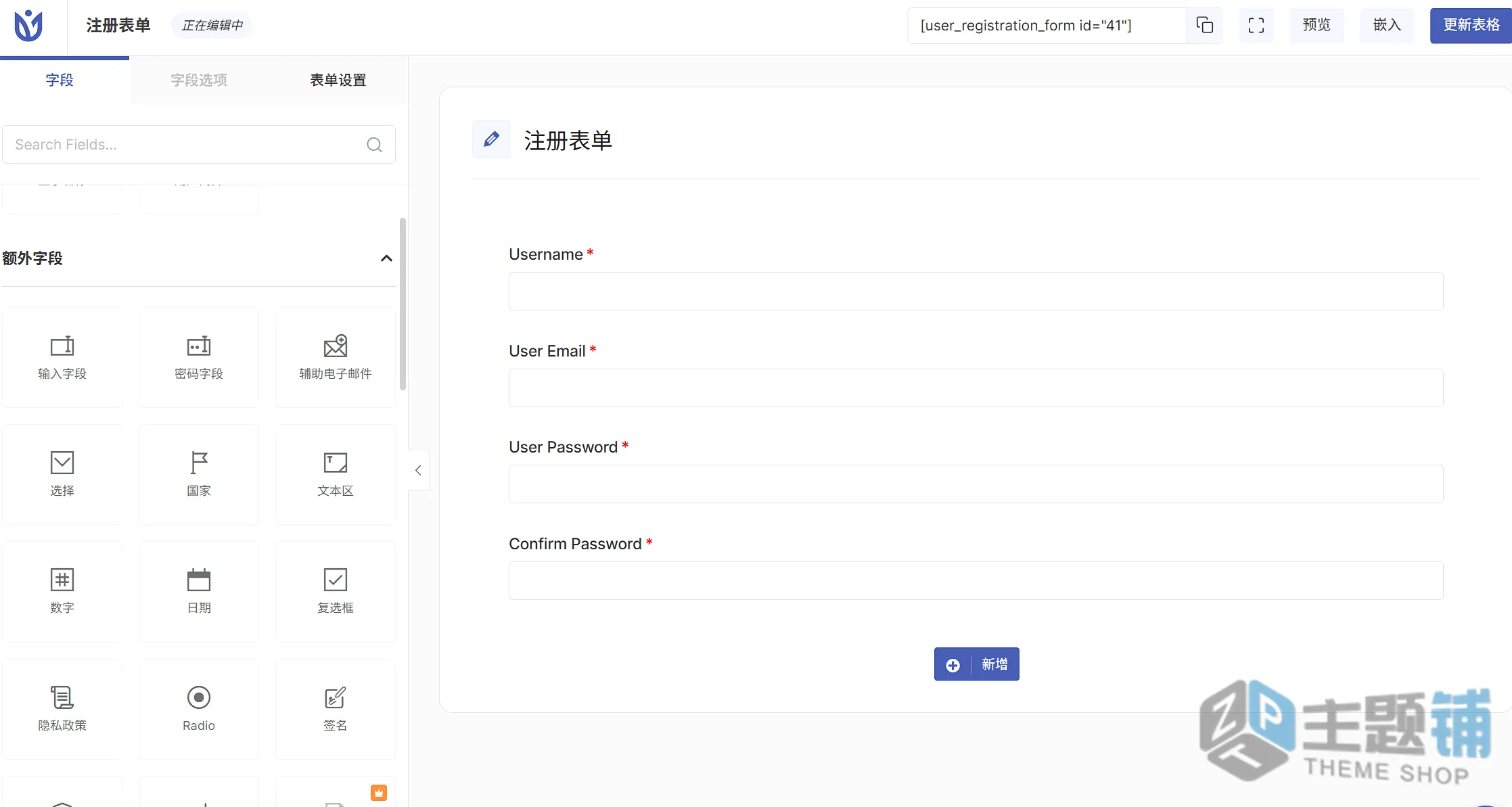Screen dimensions: 1512x807
Task: Select the 密码字段 password field icon
Action: pyautogui.click(x=199, y=346)
